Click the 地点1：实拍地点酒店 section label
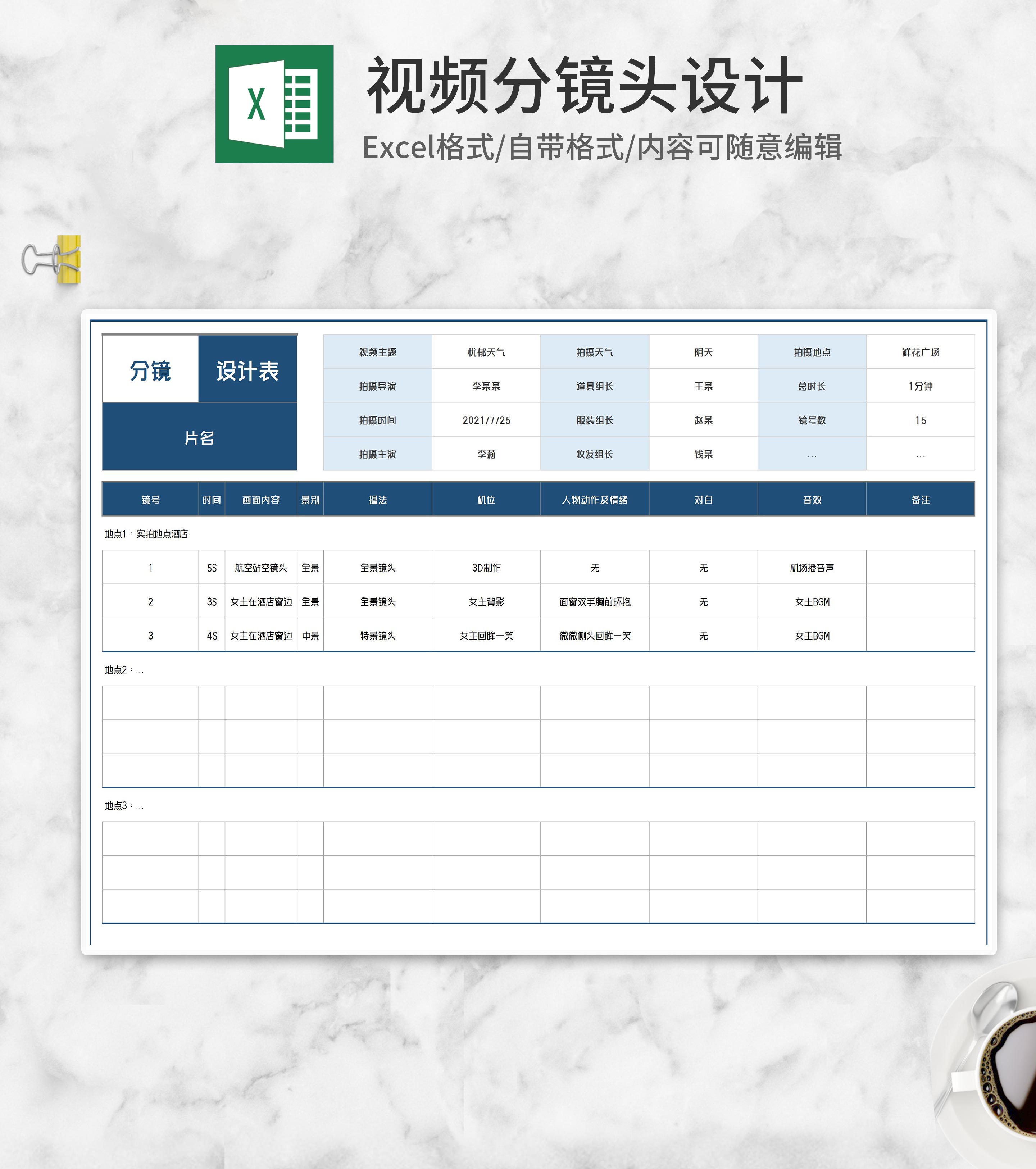Image resolution: width=1036 pixels, height=1169 pixels. click(x=146, y=533)
